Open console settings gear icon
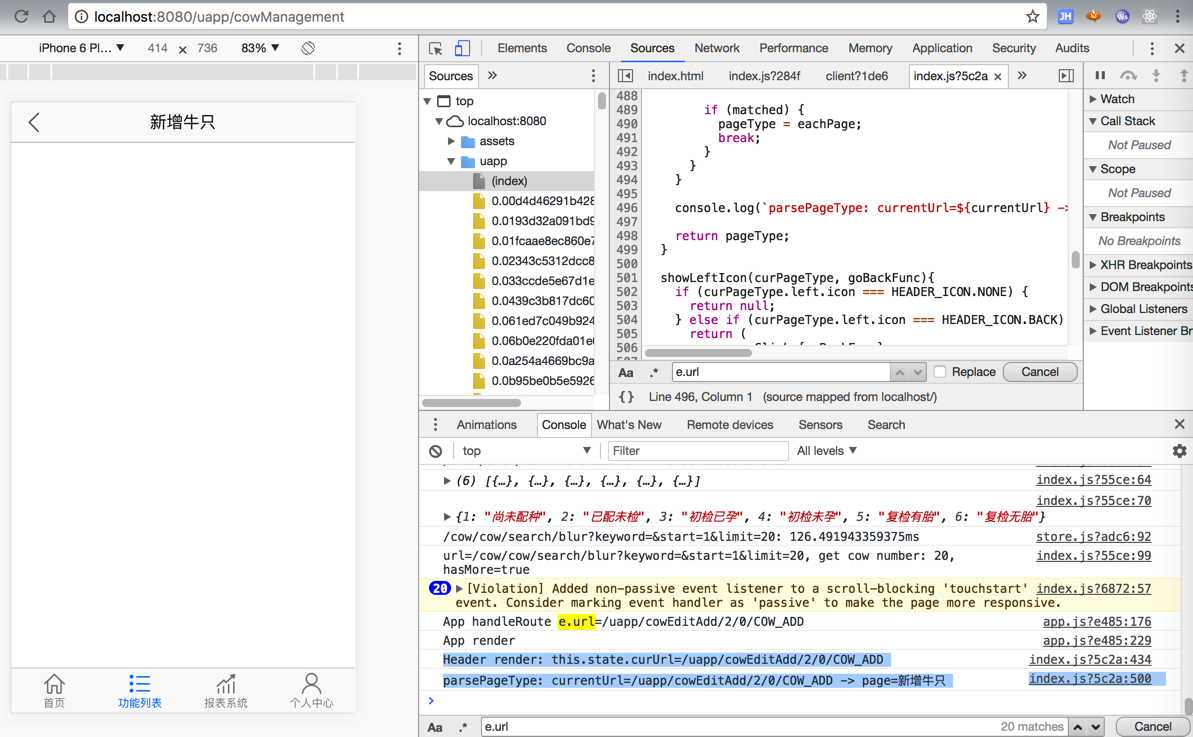The height and width of the screenshot is (737, 1193). tap(1179, 451)
